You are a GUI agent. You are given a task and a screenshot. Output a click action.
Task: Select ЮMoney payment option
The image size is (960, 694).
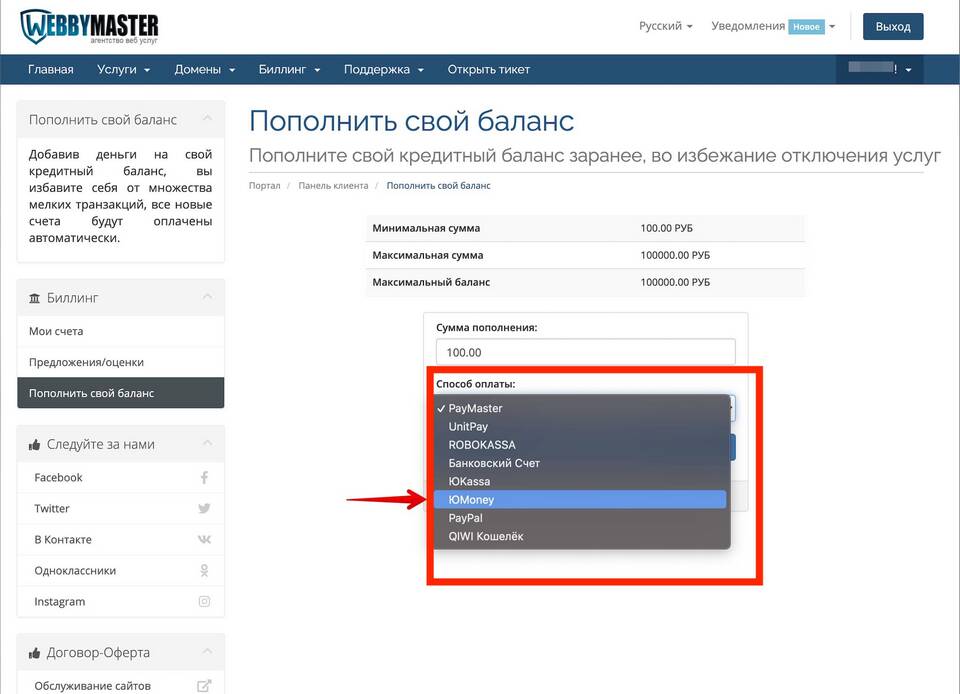tap(580, 500)
